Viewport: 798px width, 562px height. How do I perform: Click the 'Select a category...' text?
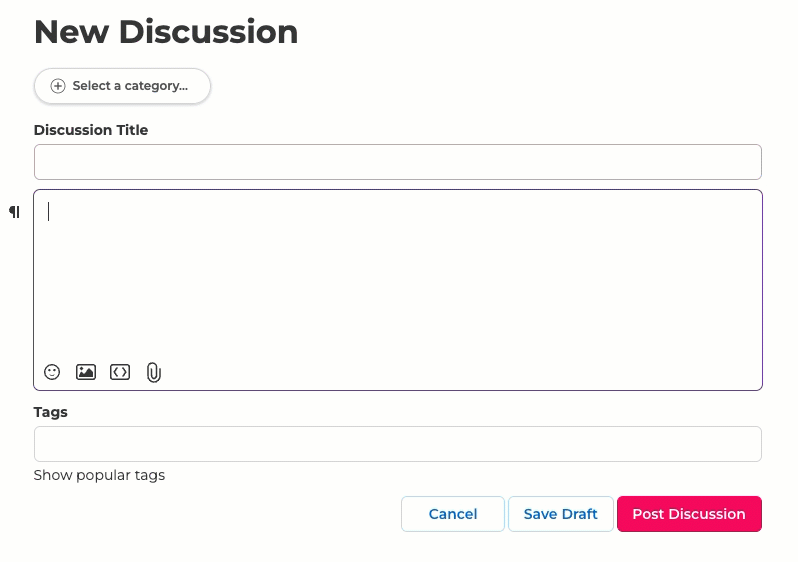tap(130, 86)
